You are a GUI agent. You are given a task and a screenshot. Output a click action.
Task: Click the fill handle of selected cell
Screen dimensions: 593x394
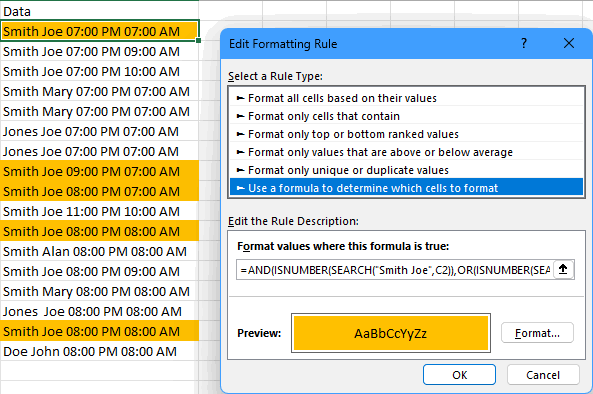(199, 40)
